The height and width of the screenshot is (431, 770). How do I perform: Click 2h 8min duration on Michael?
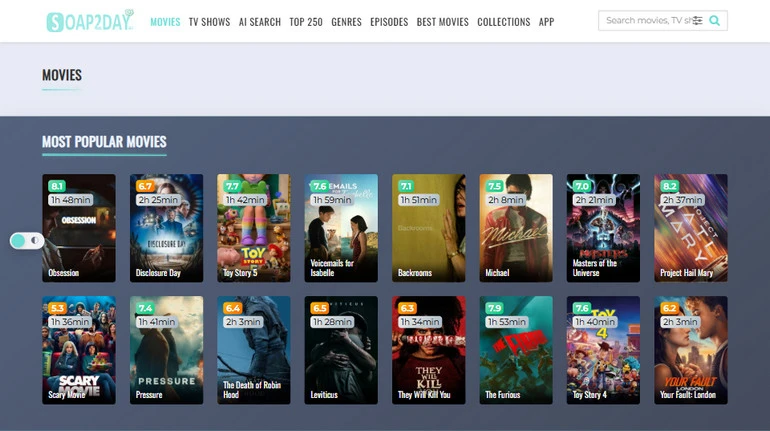[505, 200]
